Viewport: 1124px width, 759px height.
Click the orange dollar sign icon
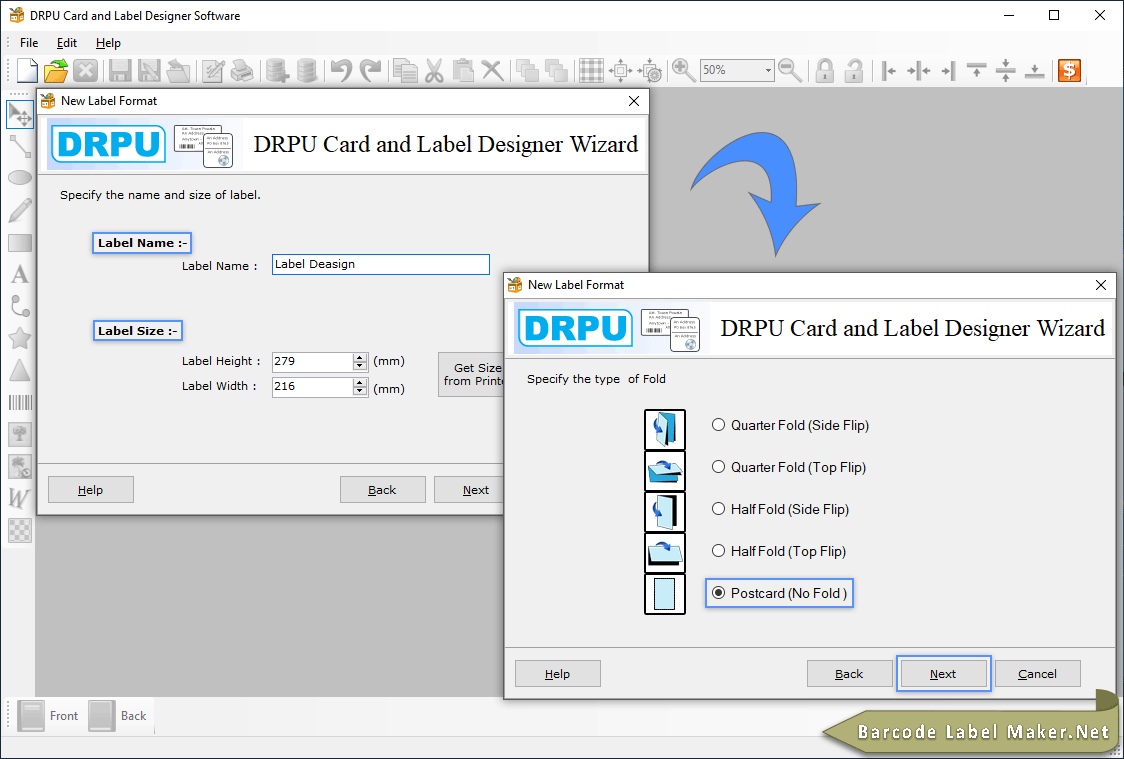(1070, 70)
